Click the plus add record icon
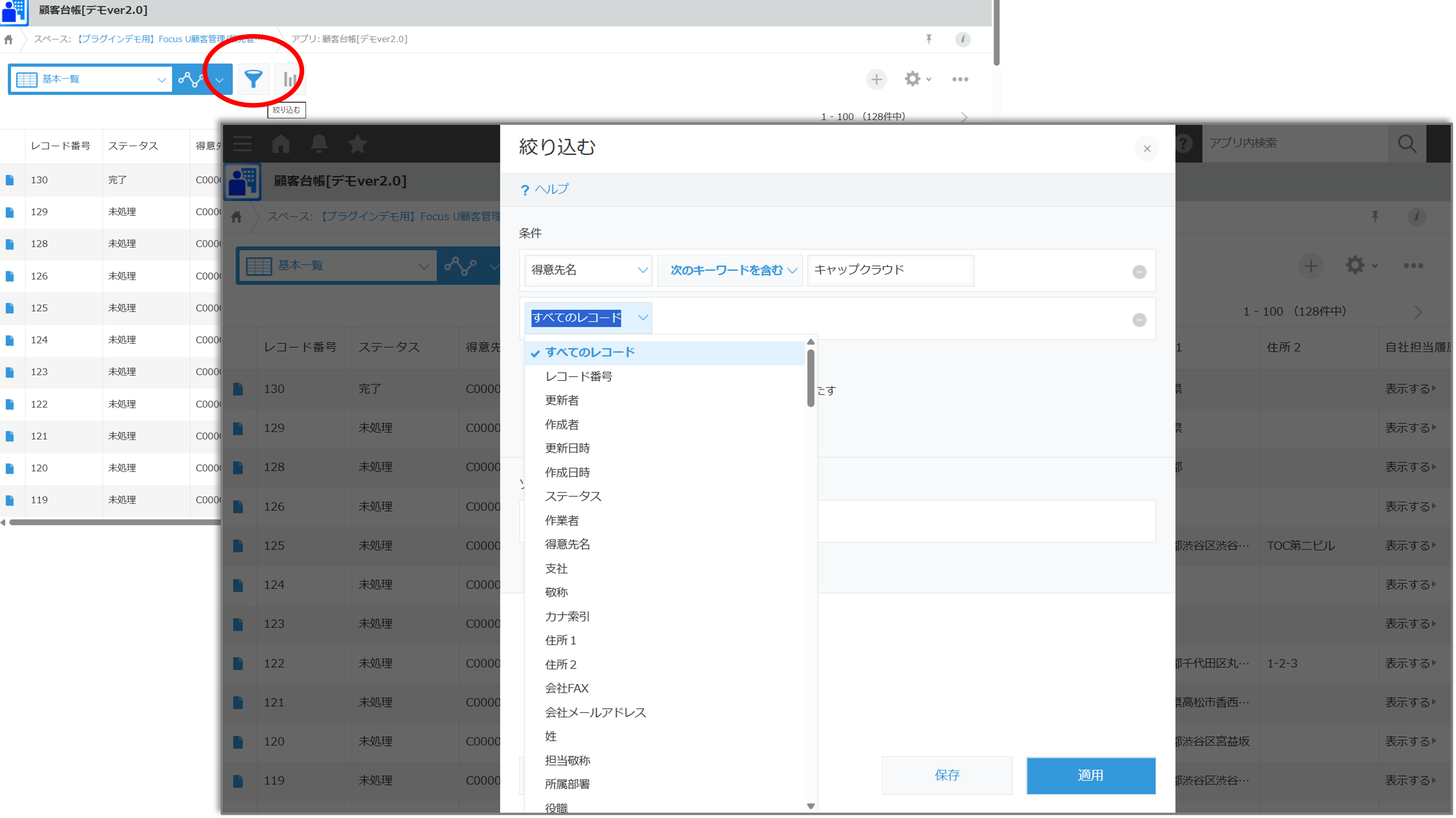The height and width of the screenshot is (818, 1456). [876, 79]
